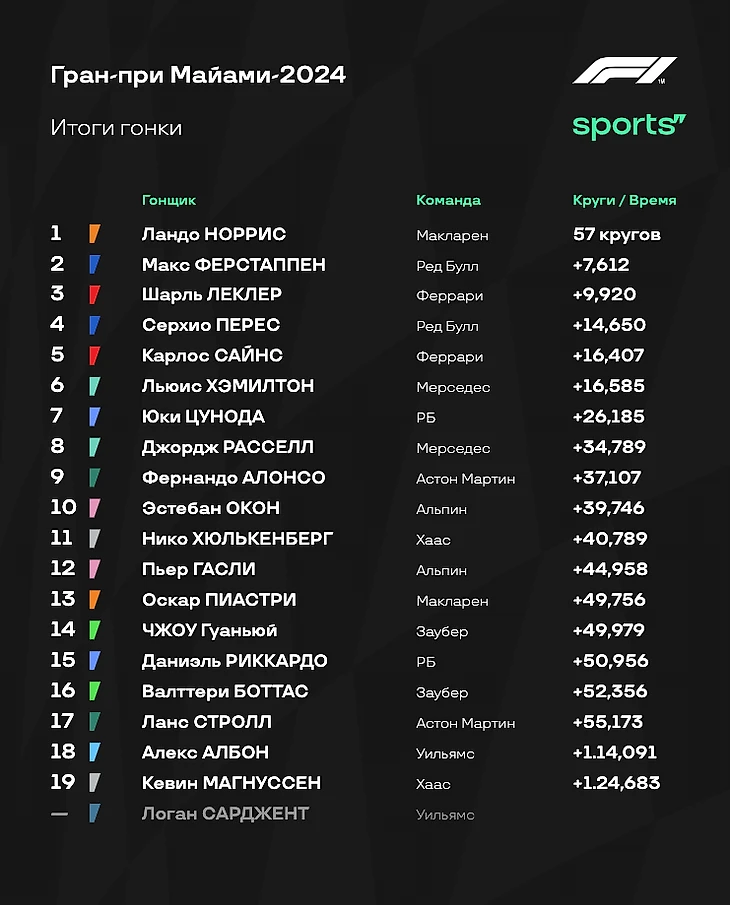Select driver name Фернандо АЛОНСО
This screenshot has height=905, width=730.
(233, 478)
